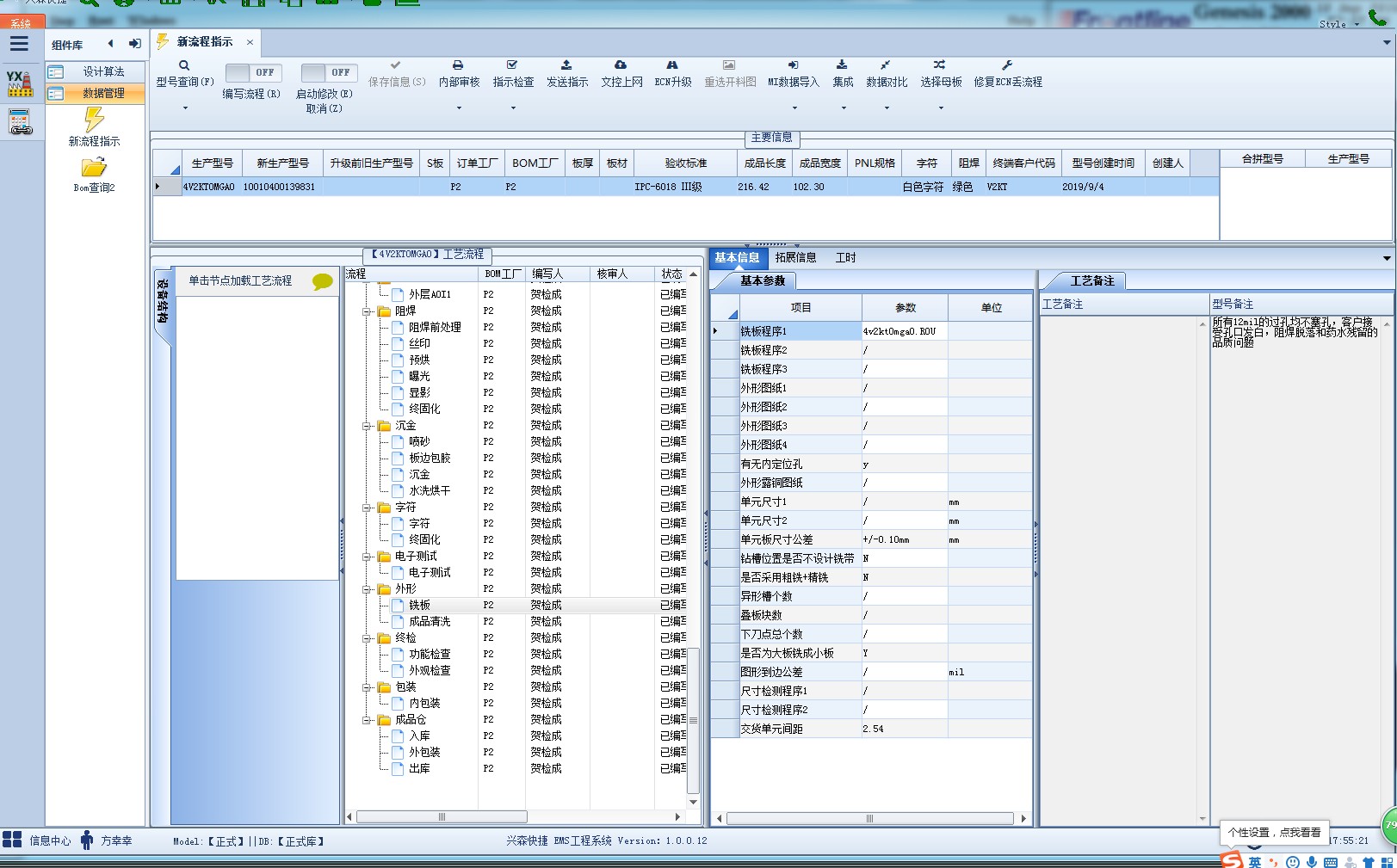Screen dimensions: 1397x868
Task: Select the 4V2KTOMGA0 table row
Action: [x=686, y=187]
